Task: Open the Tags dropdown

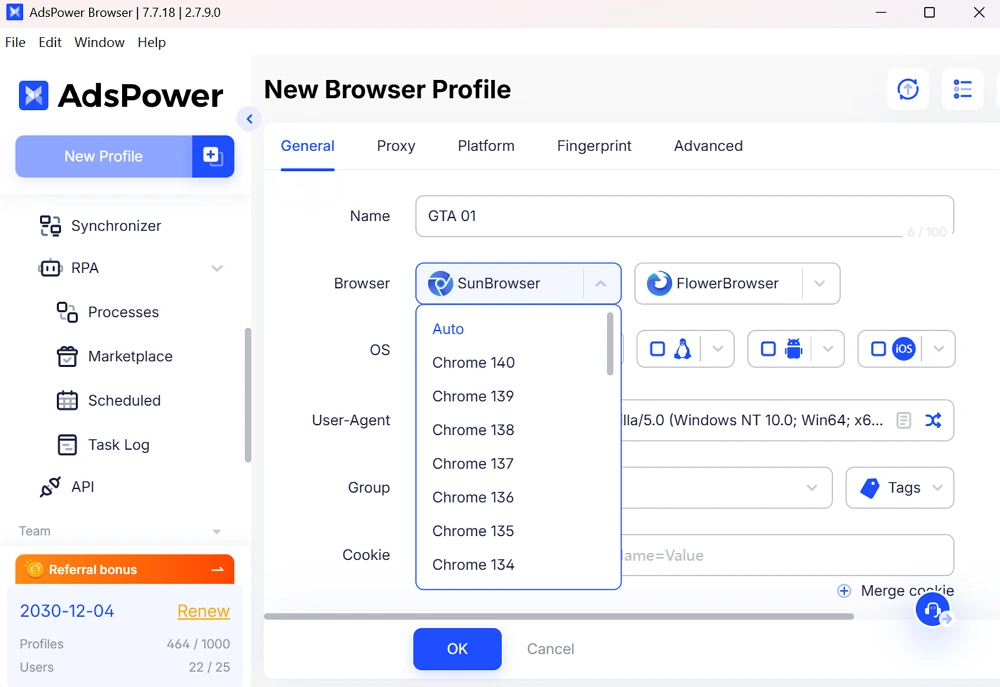Action: tap(900, 488)
